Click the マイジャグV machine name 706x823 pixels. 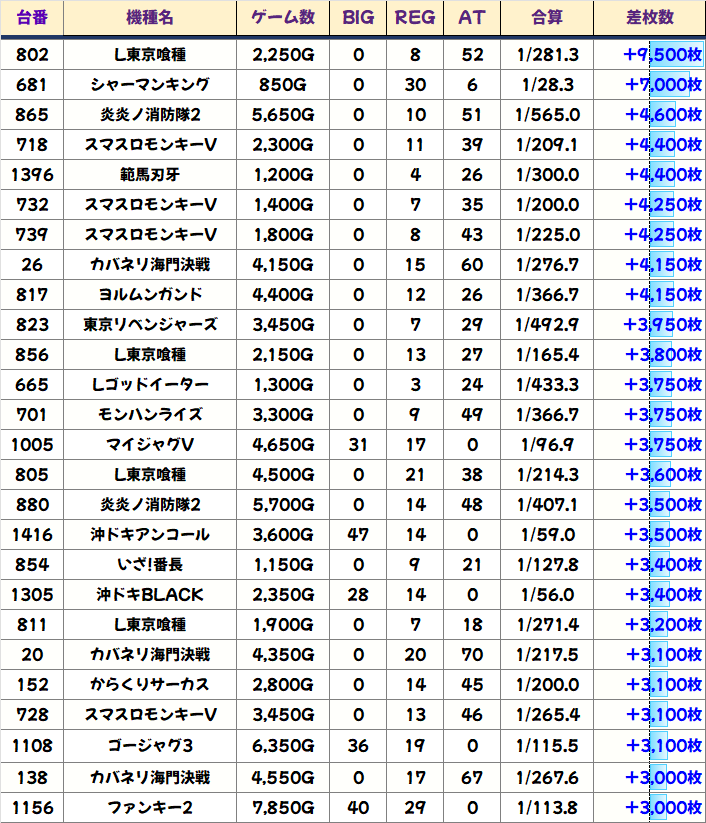(150, 445)
